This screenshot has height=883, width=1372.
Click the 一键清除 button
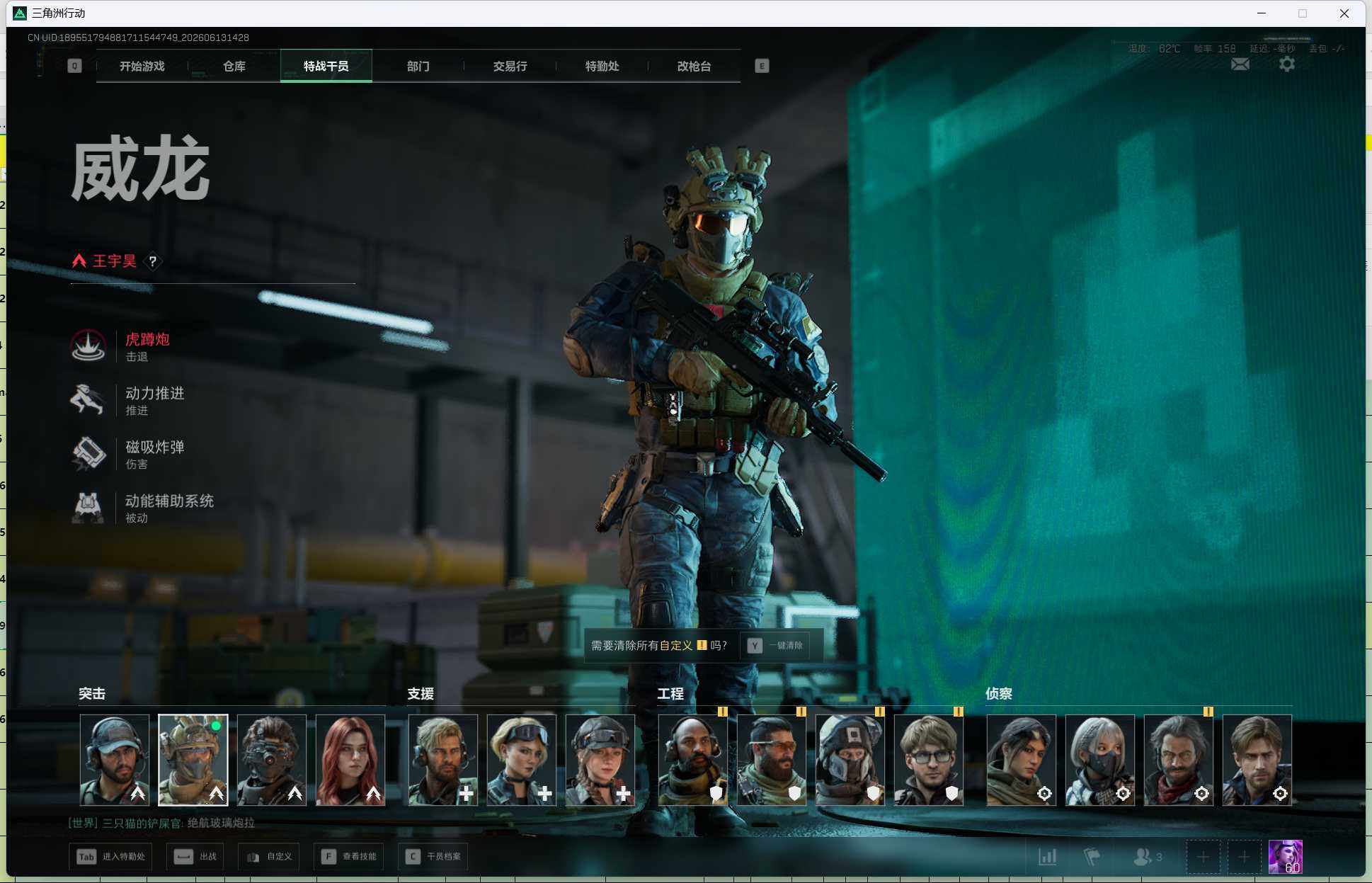click(775, 646)
